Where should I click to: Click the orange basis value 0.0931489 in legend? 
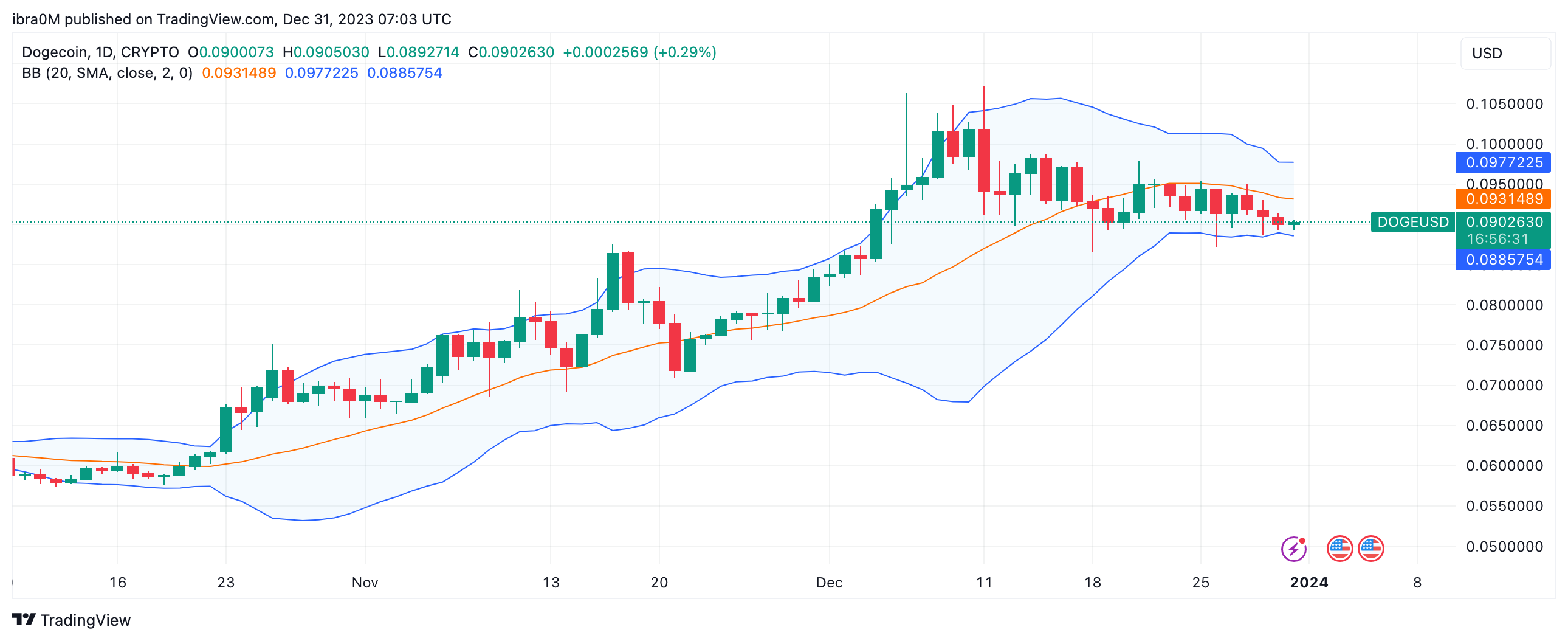tap(239, 73)
